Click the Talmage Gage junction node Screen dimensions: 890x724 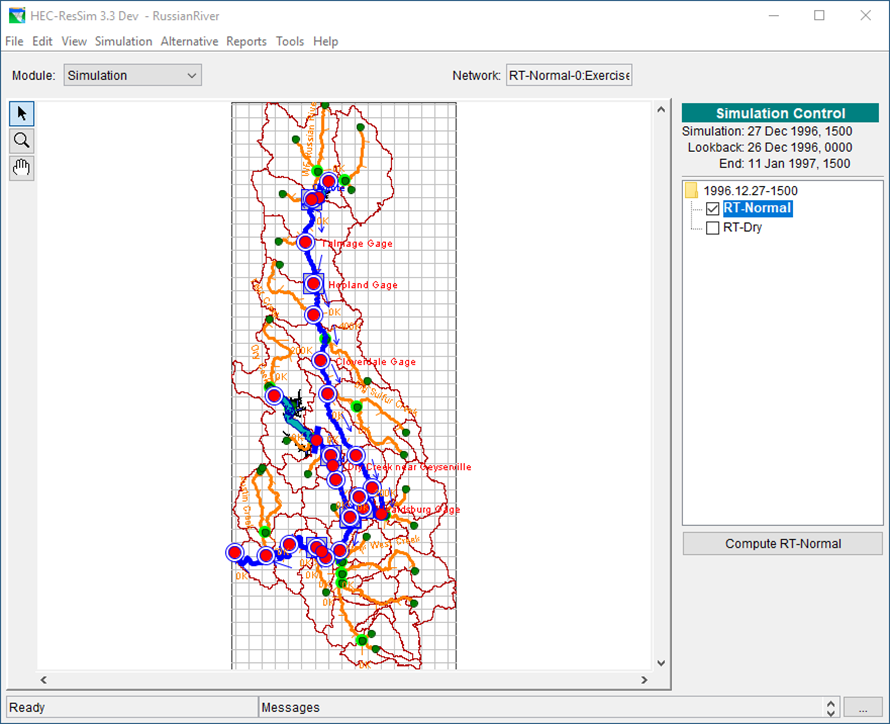(x=306, y=242)
